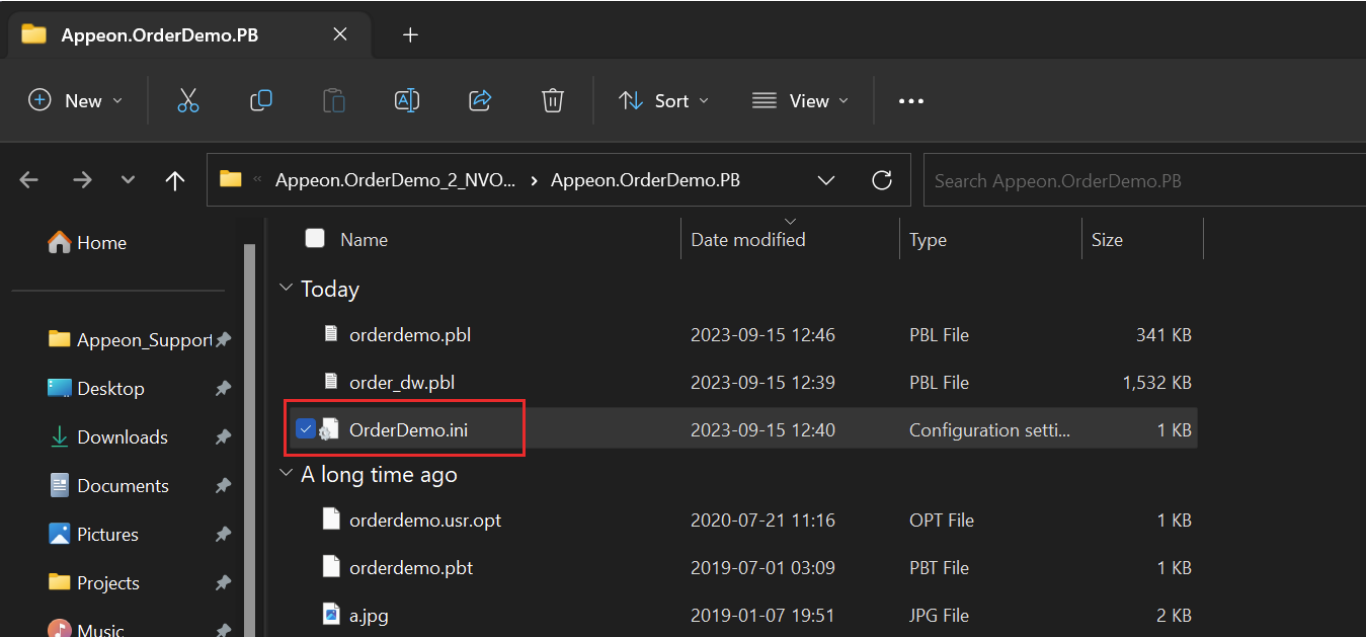1366x637 pixels.
Task: Go forward with the right arrow
Action: tap(82, 180)
